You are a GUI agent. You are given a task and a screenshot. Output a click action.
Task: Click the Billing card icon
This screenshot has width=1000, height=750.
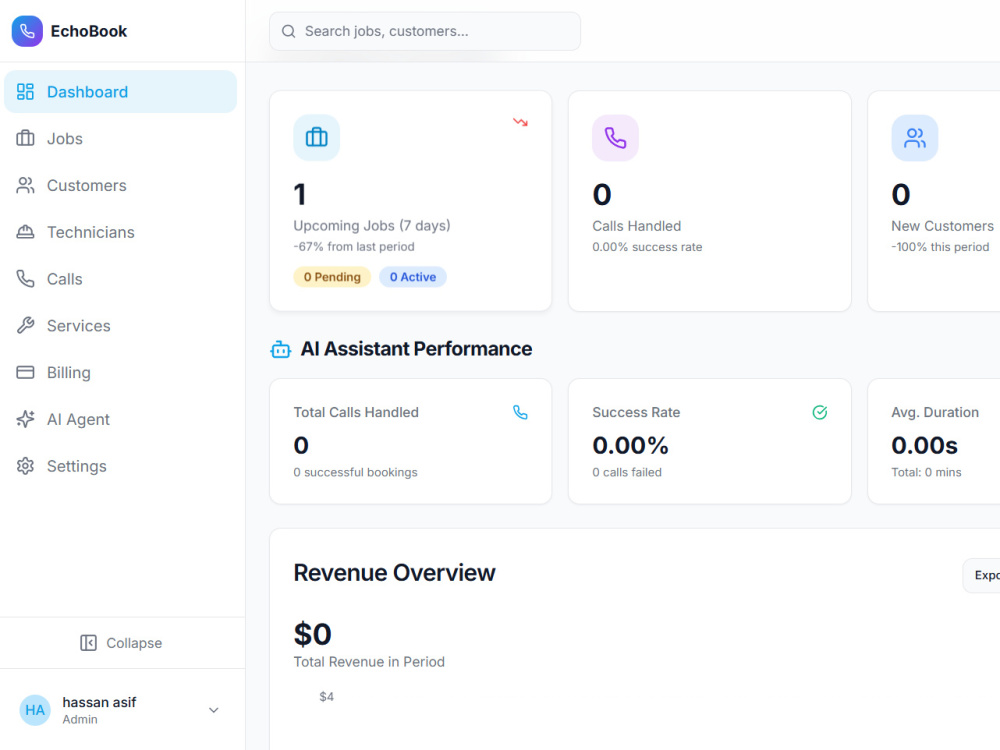[x=25, y=372]
